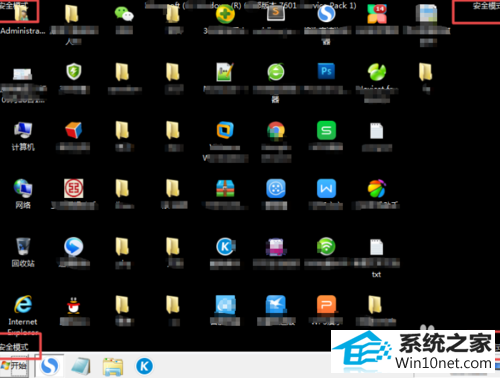Open the colorful cube app icon

[x=74, y=130]
